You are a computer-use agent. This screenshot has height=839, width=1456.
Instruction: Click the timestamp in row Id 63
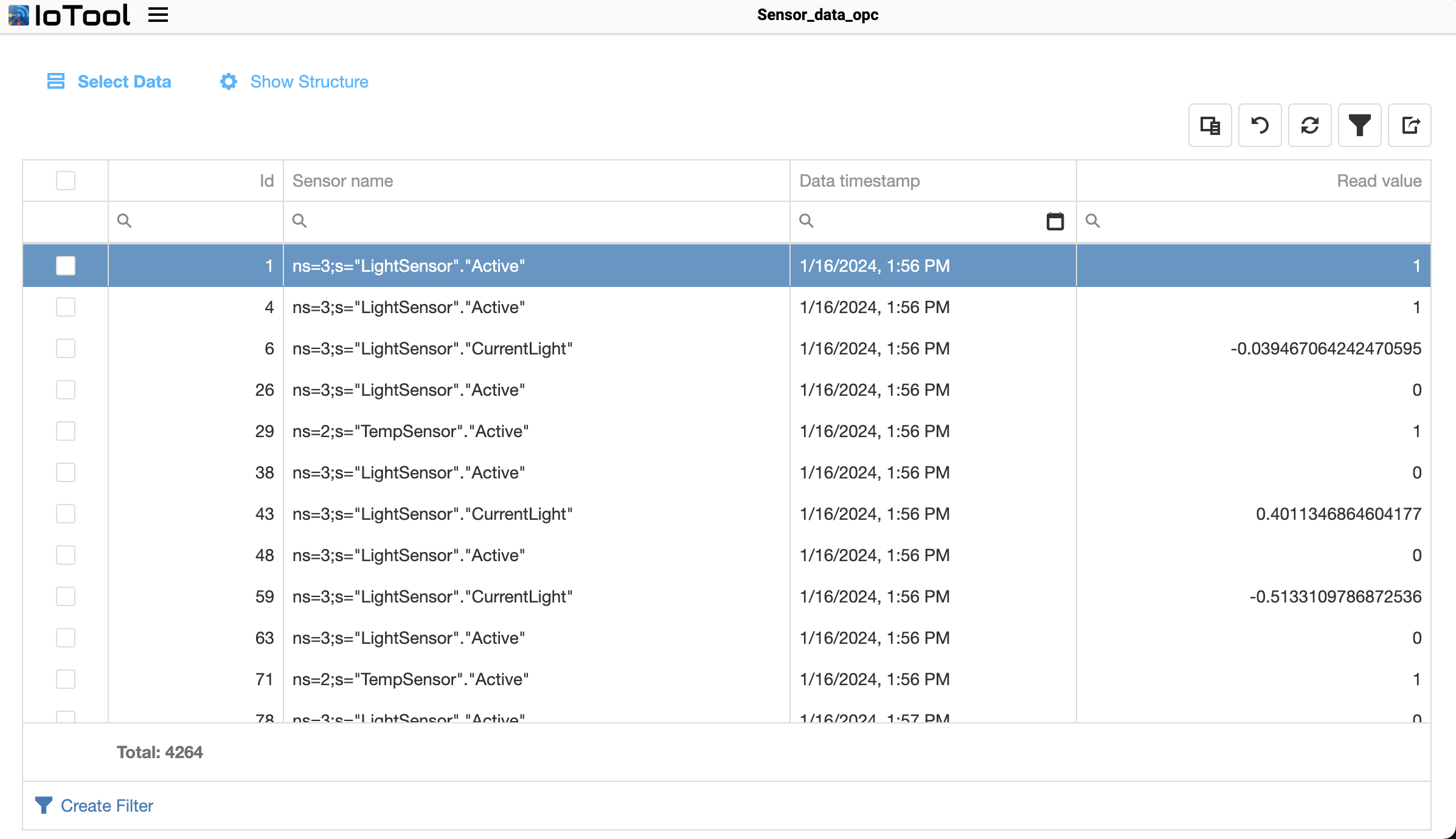click(x=875, y=638)
